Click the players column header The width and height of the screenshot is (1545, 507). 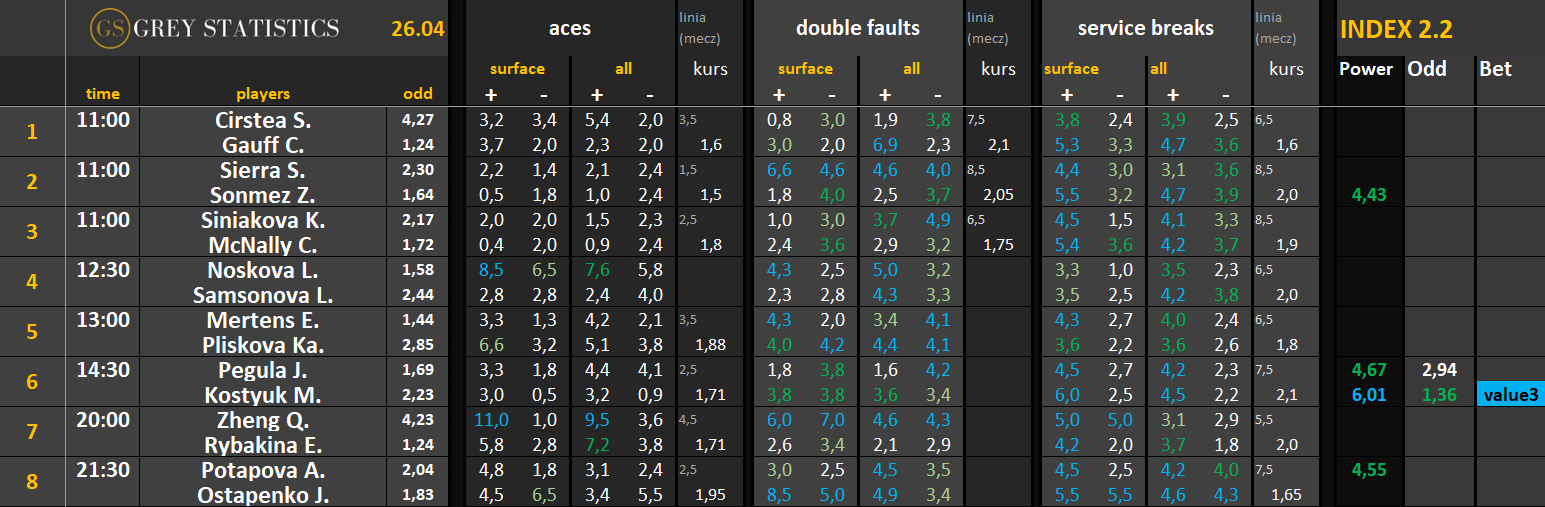coord(263,94)
